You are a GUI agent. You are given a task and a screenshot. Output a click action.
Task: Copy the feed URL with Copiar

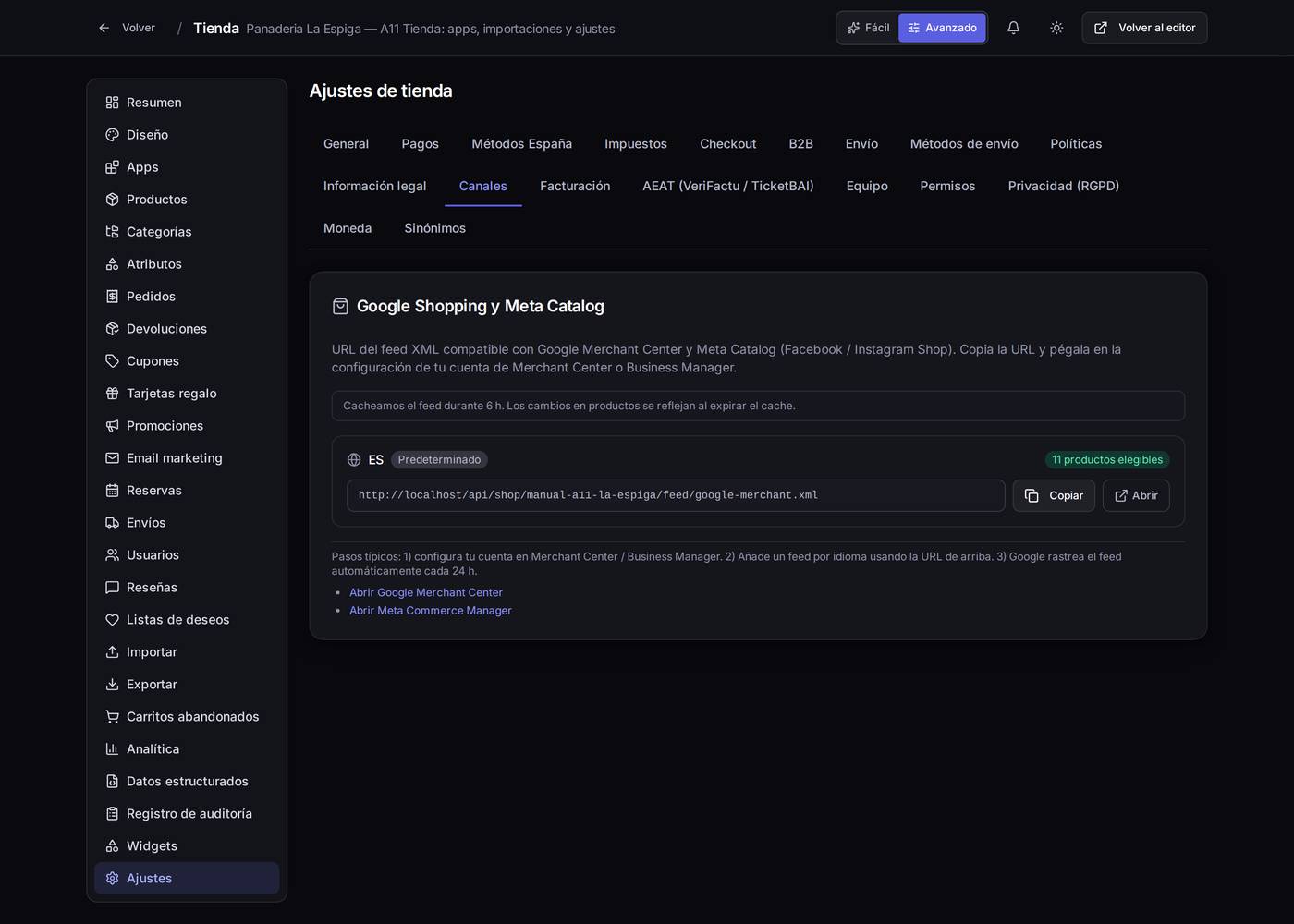point(1054,496)
